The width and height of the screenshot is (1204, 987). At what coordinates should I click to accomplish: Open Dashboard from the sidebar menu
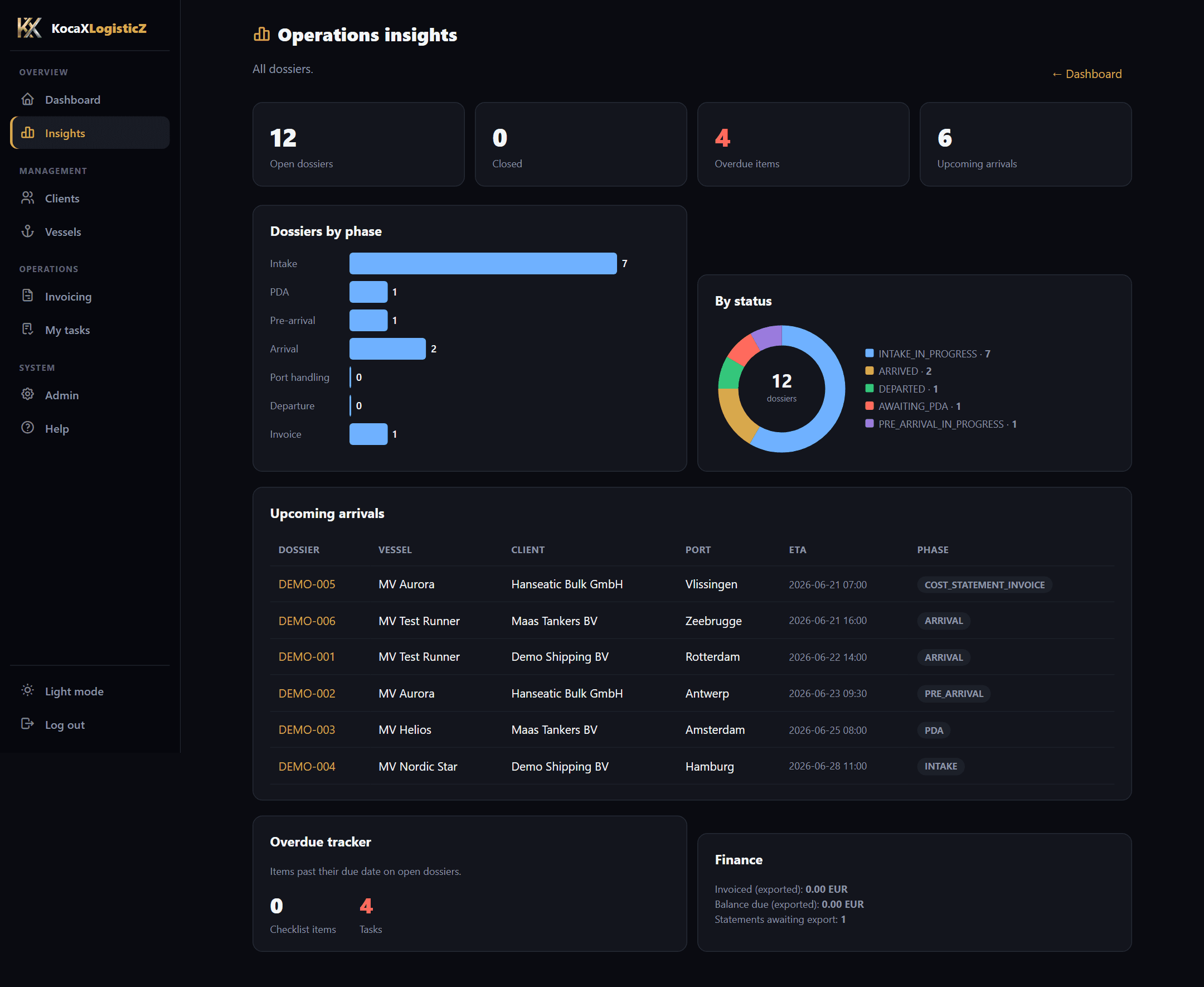[90, 99]
